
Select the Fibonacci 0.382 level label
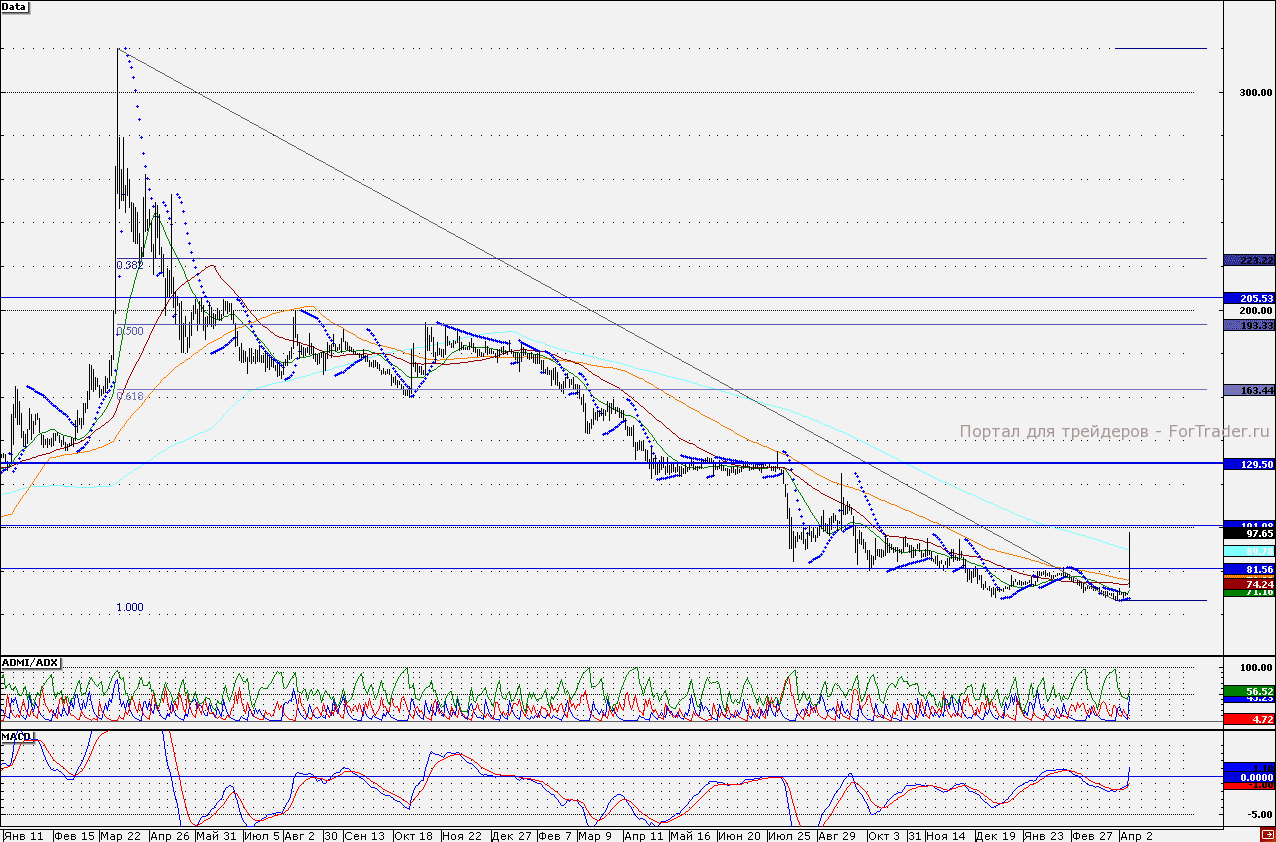tap(129, 265)
